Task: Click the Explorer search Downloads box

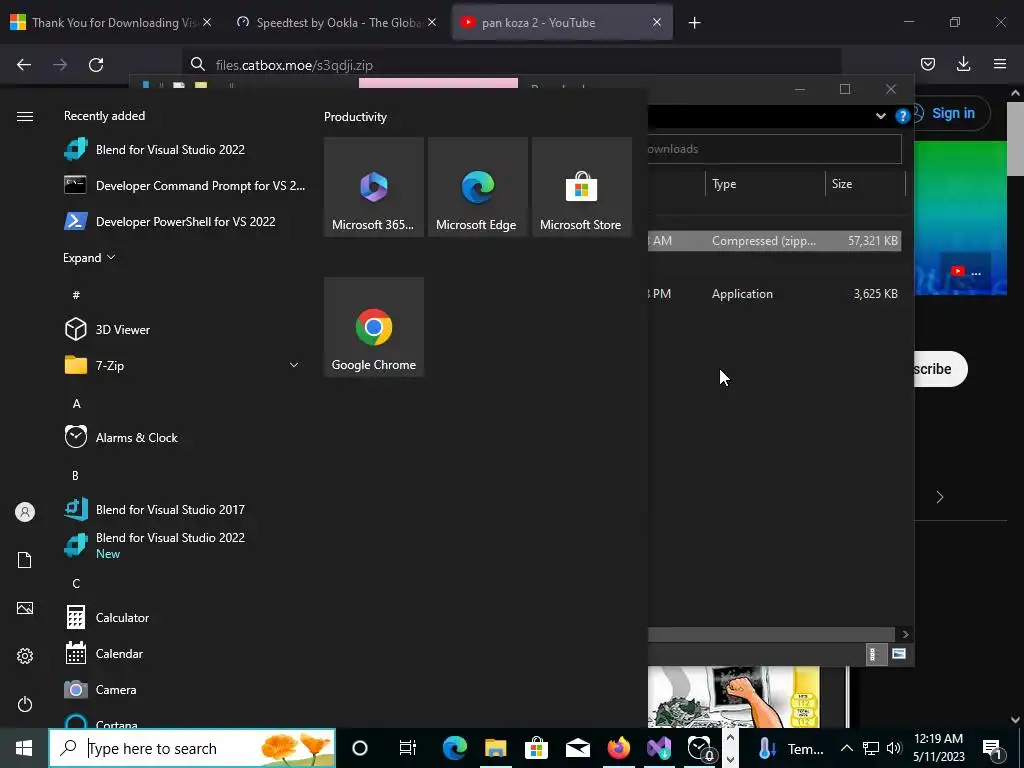Action: (775, 149)
